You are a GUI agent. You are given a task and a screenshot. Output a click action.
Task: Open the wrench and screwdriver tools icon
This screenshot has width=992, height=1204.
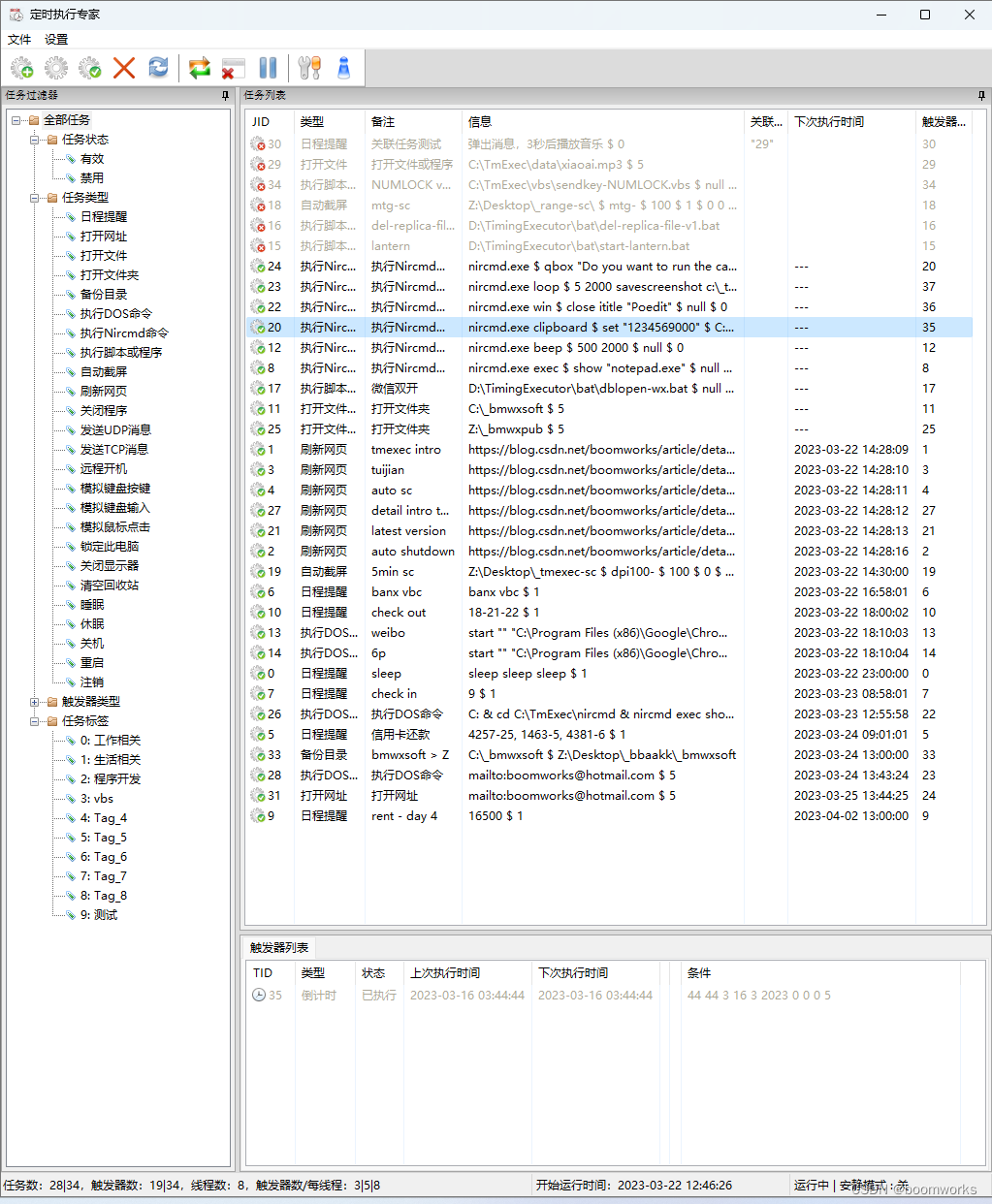tap(309, 68)
